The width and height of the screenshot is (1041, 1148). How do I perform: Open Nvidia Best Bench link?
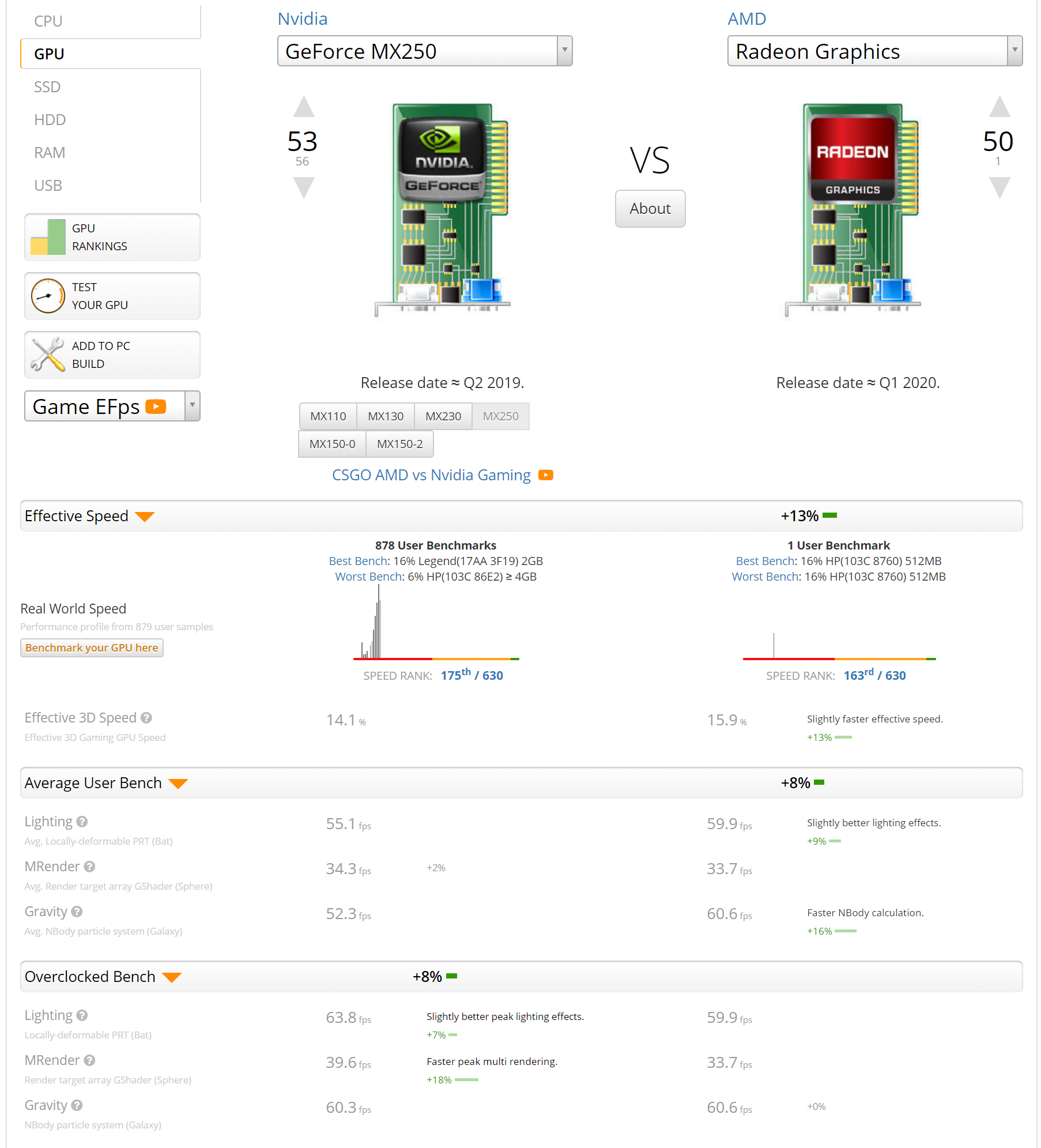pyautogui.click(x=359, y=561)
